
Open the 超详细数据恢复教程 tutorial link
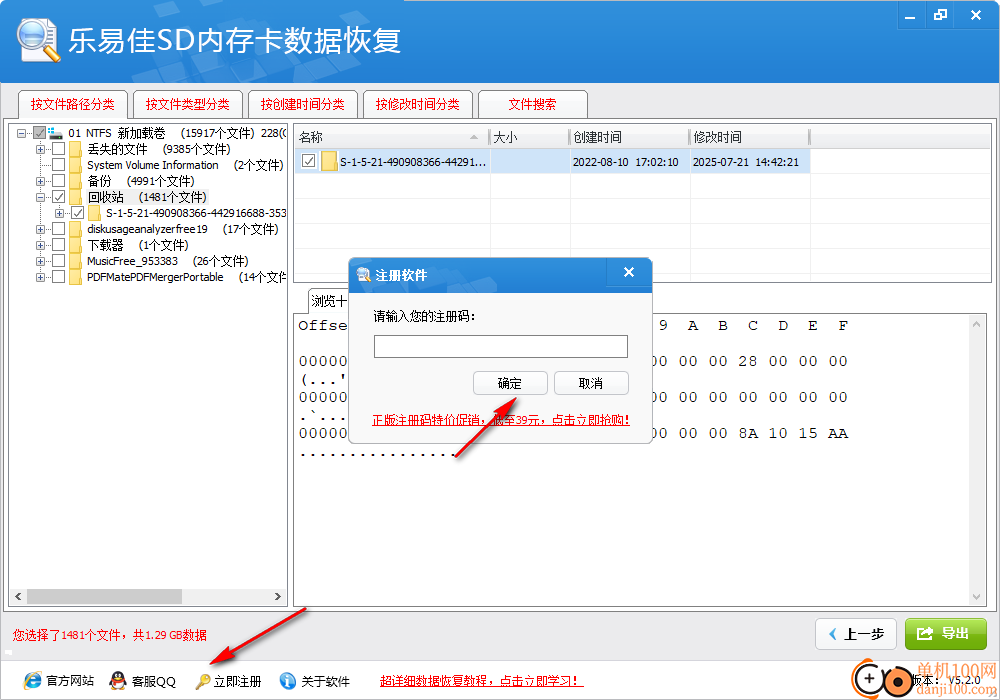(x=482, y=681)
